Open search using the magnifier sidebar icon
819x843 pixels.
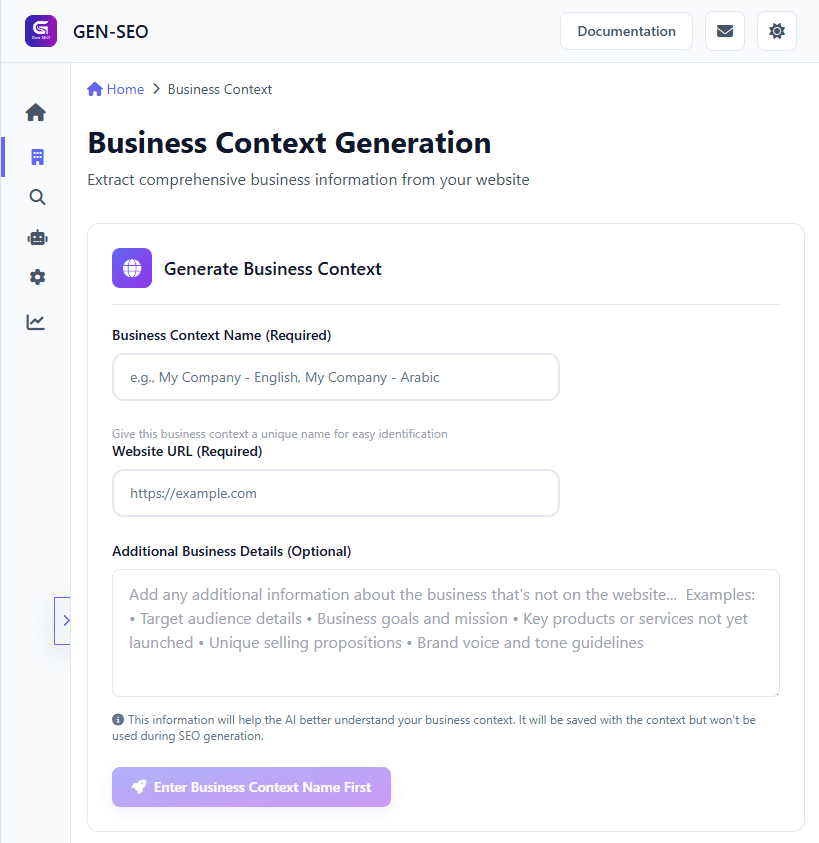tap(36, 197)
